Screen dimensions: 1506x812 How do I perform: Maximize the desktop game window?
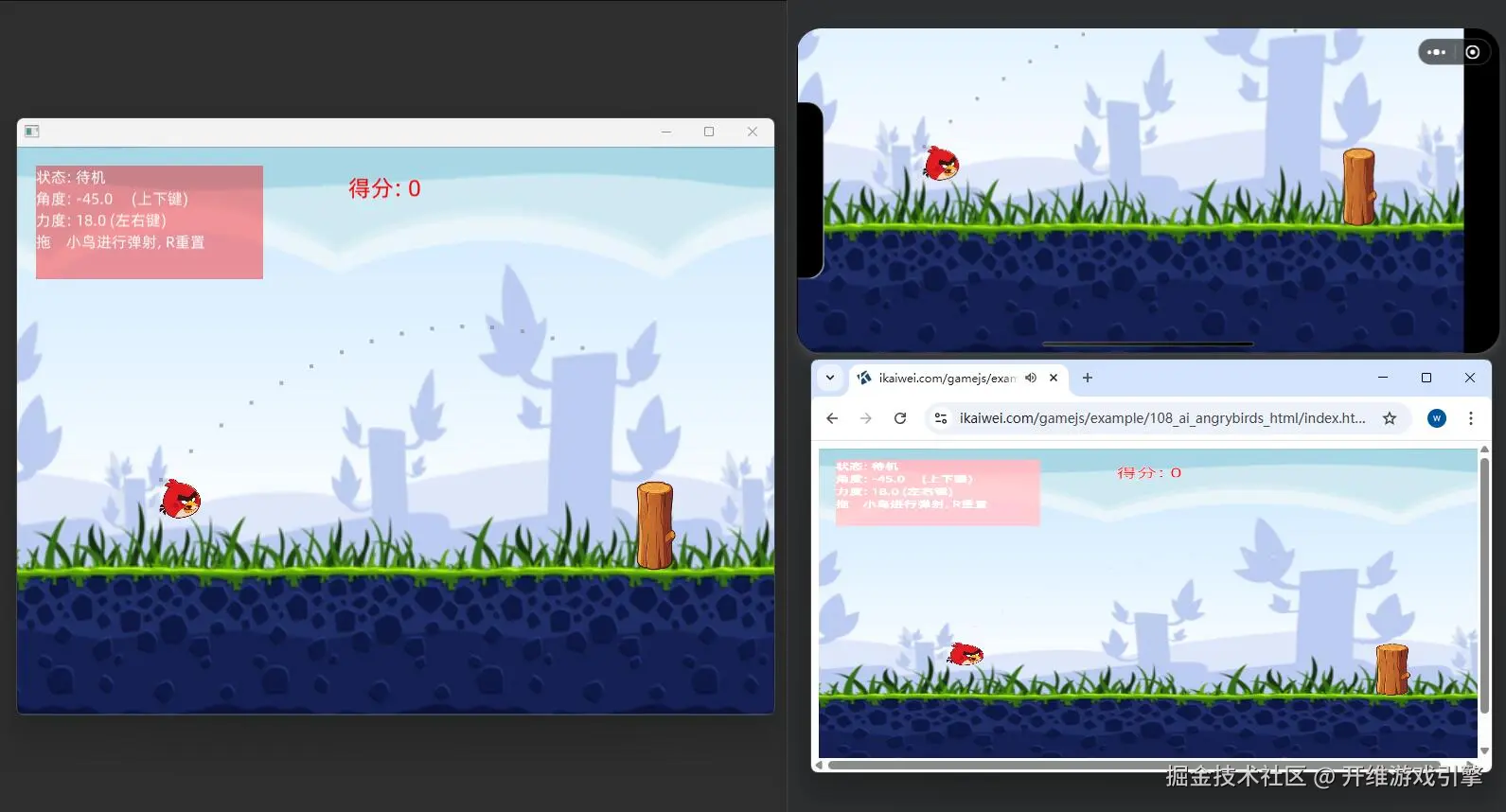[709, 132]
